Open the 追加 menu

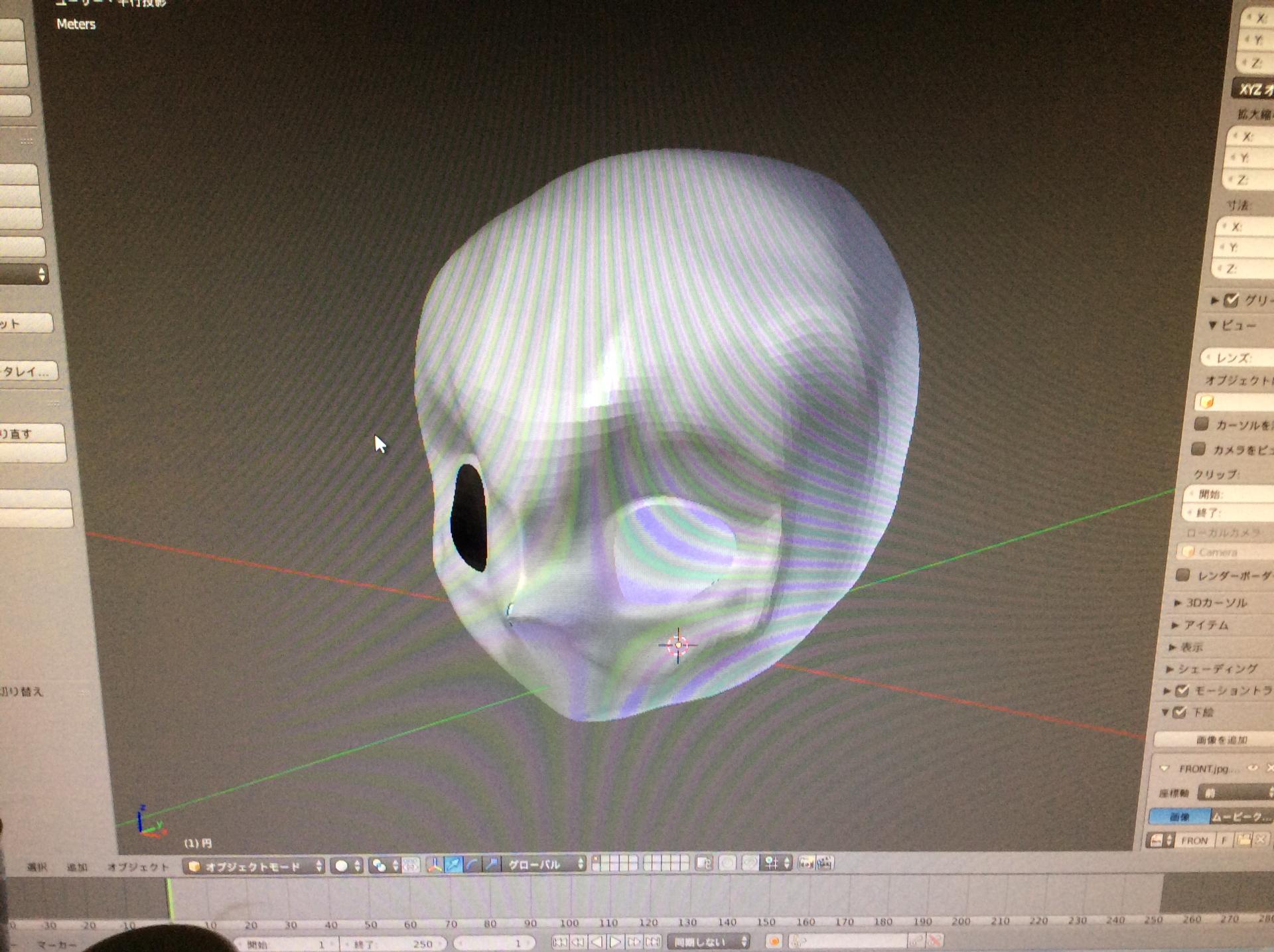coord(77,867)
